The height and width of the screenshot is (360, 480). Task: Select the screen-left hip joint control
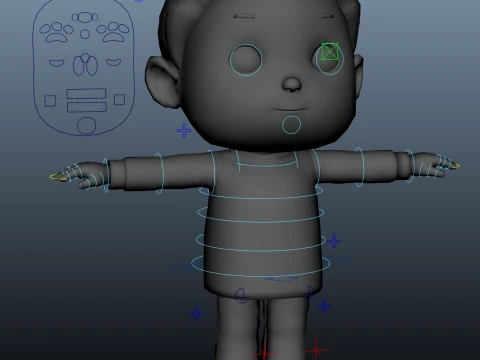point(241,296)
